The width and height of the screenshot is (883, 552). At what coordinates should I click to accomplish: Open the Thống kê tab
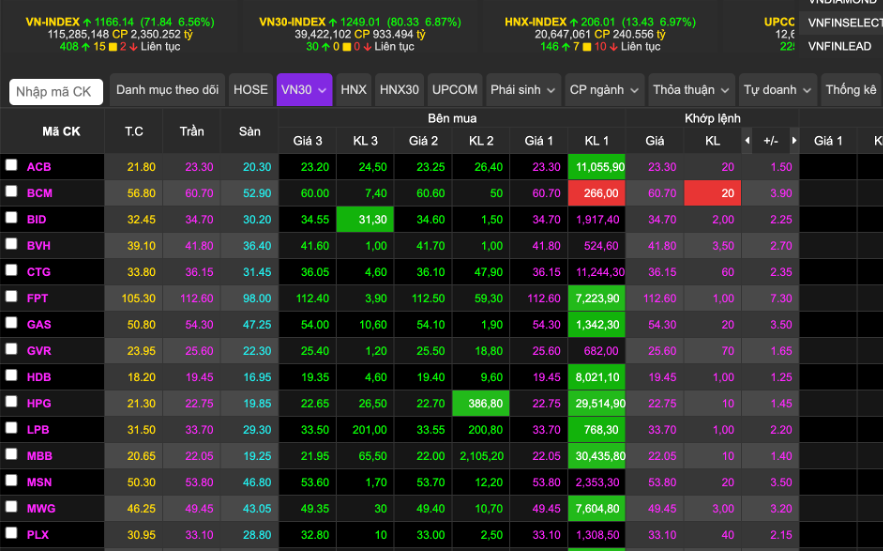[851, 90]
